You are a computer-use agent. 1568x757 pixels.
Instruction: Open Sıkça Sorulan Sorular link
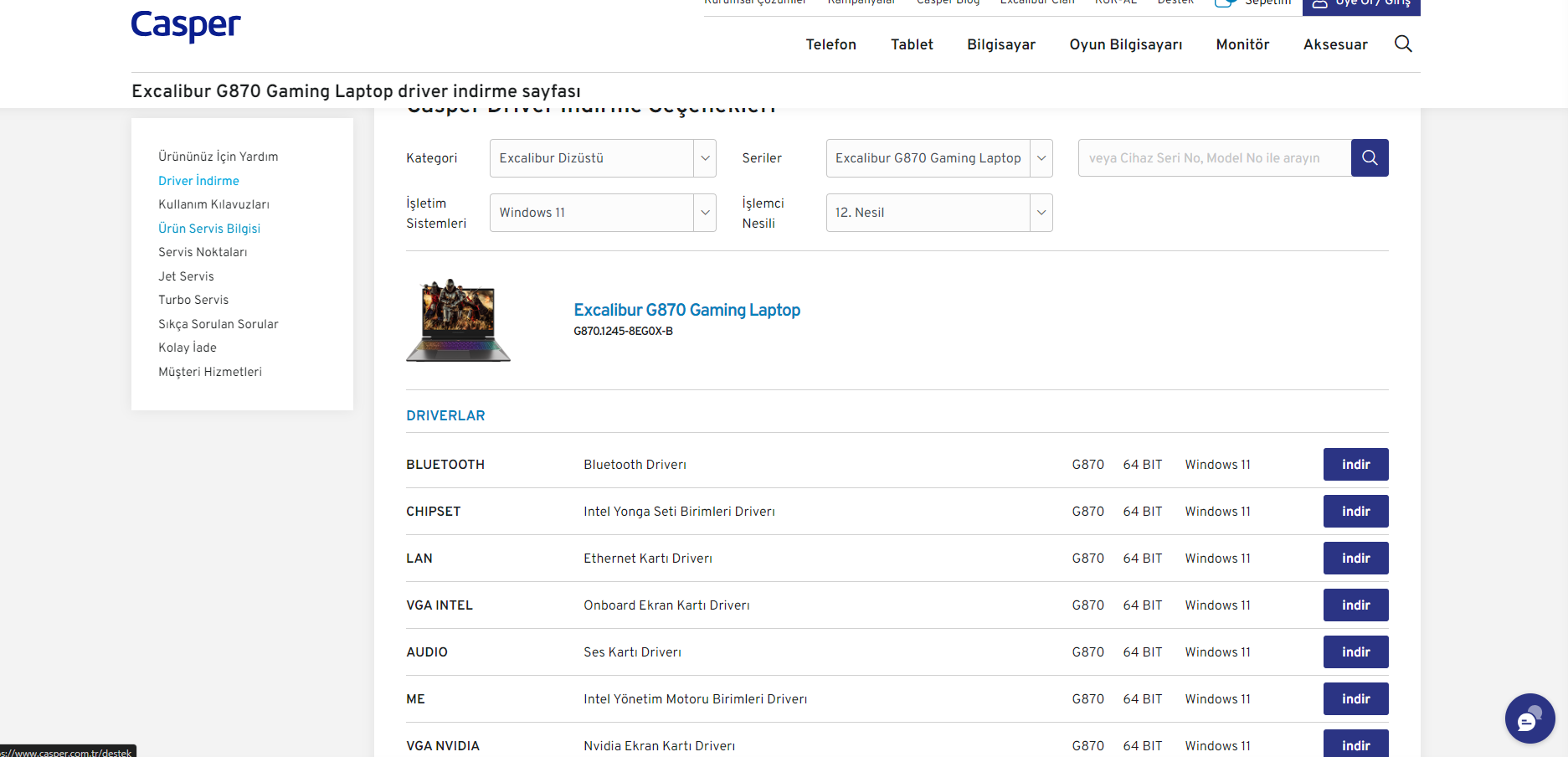click(218, 324)
